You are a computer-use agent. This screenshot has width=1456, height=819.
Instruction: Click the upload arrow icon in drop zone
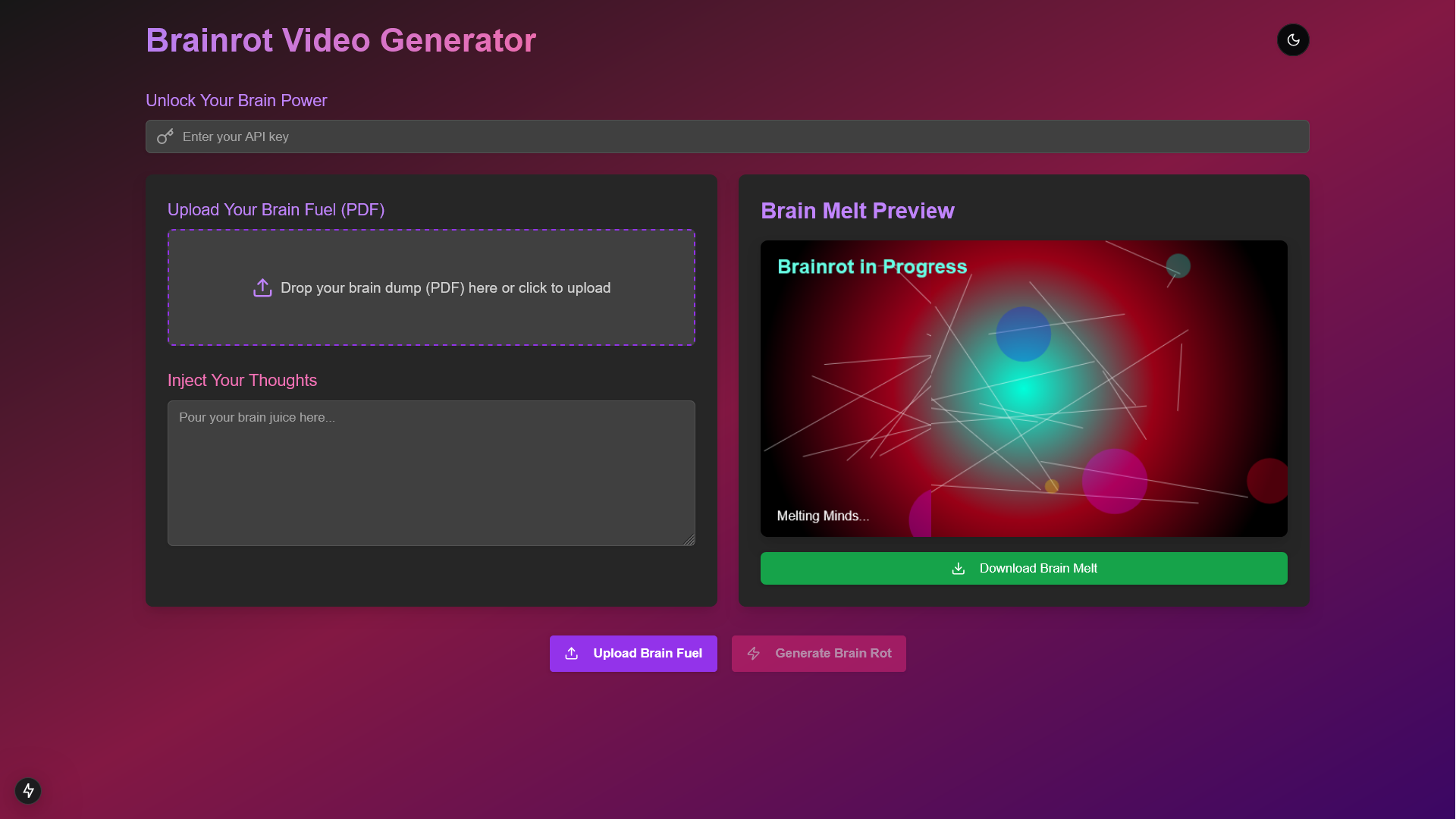pos(262,288)
